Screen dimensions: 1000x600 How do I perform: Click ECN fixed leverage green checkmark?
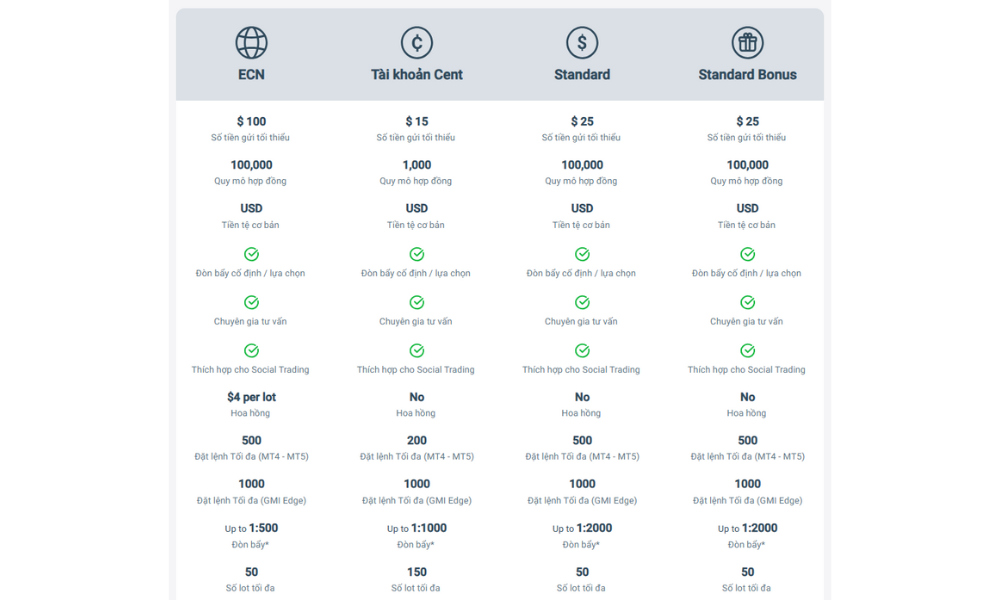pyautogui.click(x=251, y=254)
